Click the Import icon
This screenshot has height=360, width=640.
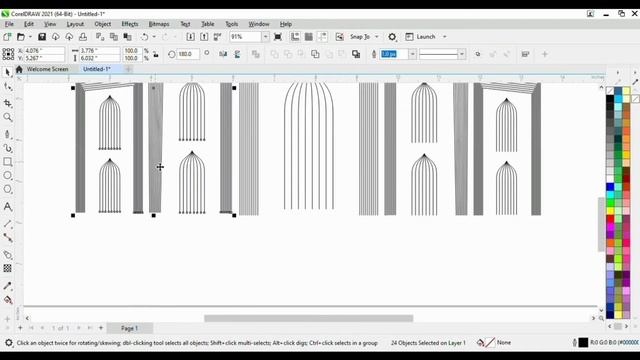(x=190, y=37)
